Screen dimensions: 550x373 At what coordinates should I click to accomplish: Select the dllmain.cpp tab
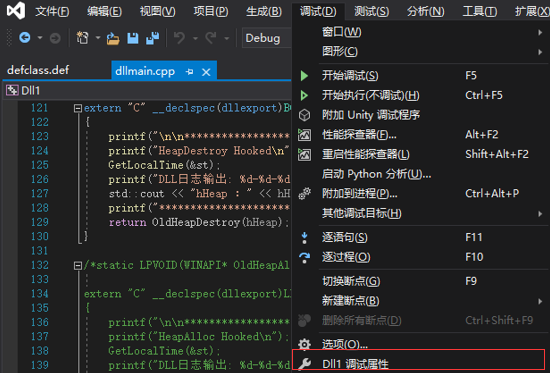coord(145,72)
